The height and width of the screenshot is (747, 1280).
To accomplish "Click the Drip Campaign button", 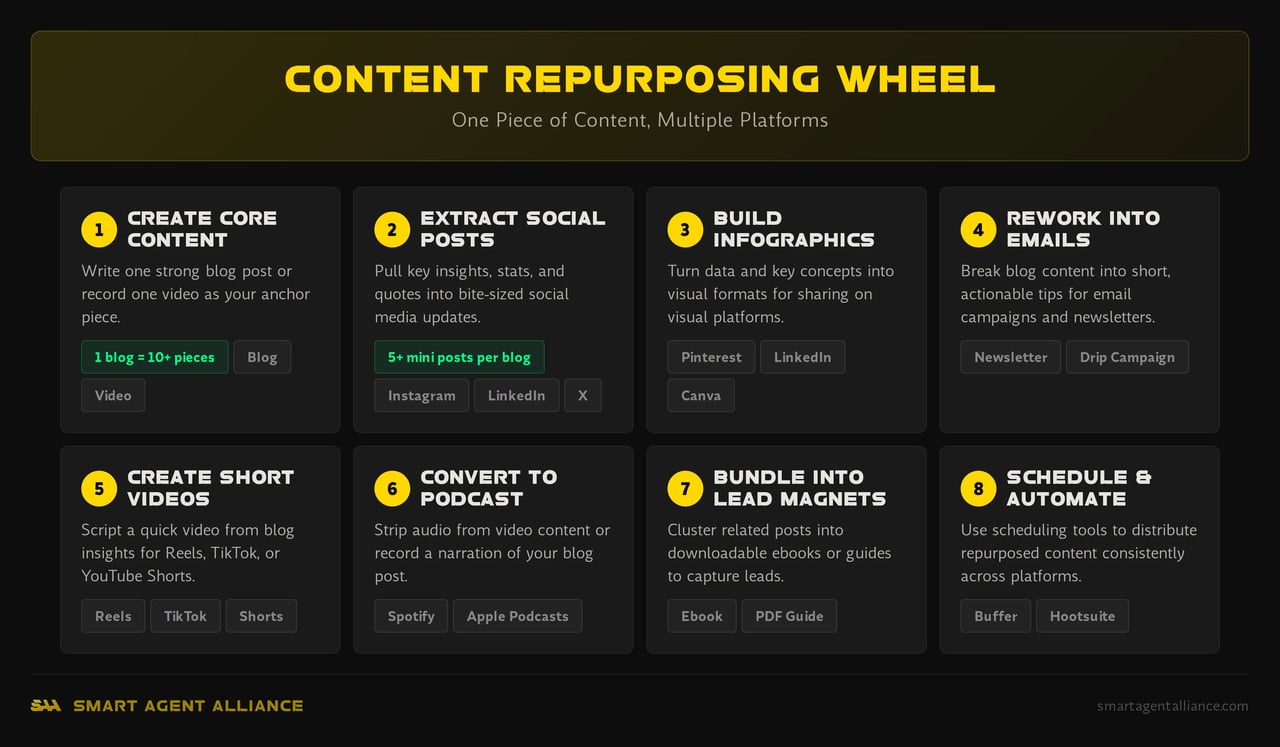I will (1127, 356).
